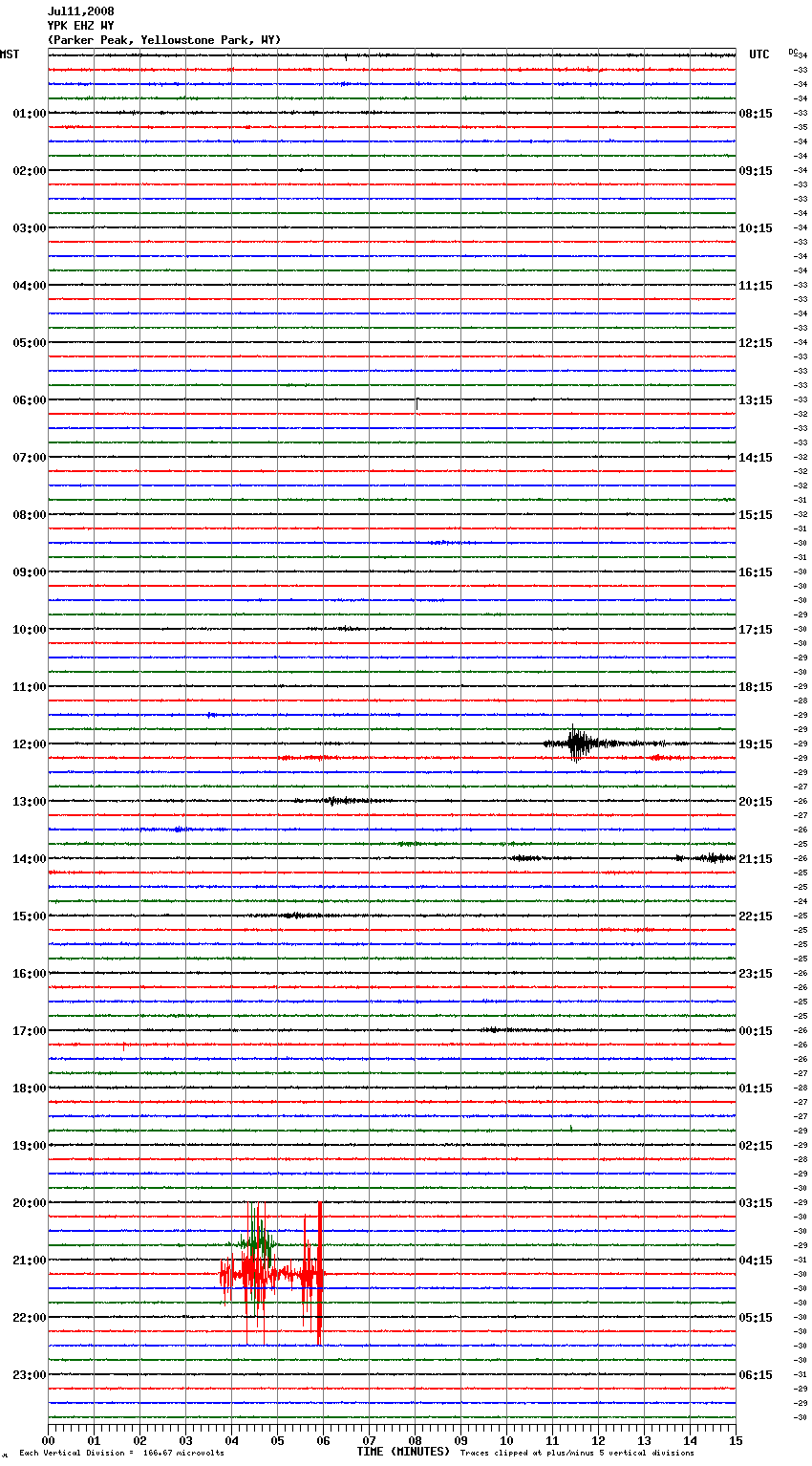The image size is (812, 1466).
Task: Click the 21:00 MST hour label
Action: pyautogui.click(x=30, y=1261)
